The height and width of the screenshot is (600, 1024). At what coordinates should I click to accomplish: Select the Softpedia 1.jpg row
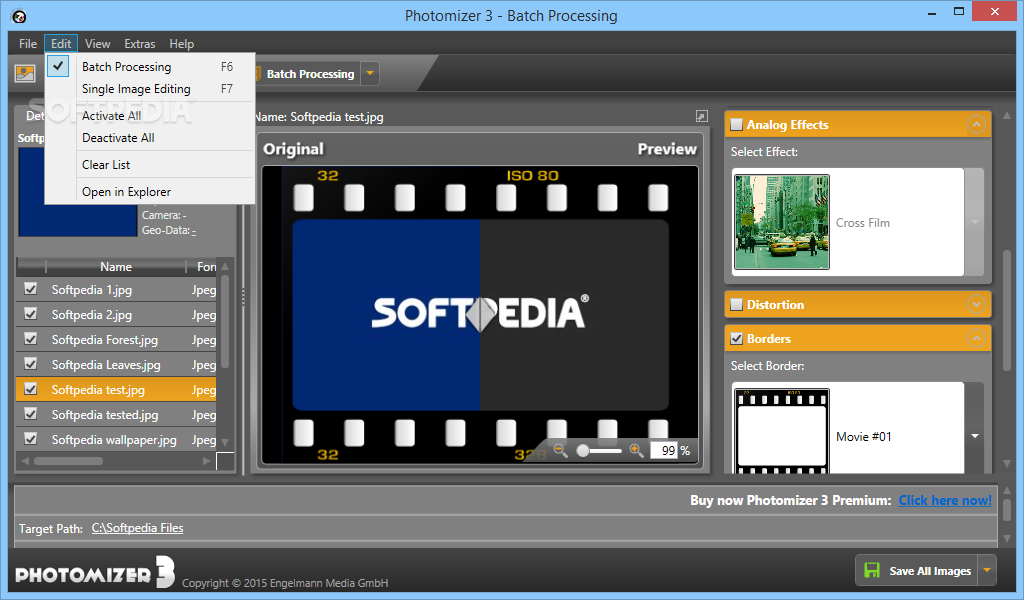pos(116,289)
